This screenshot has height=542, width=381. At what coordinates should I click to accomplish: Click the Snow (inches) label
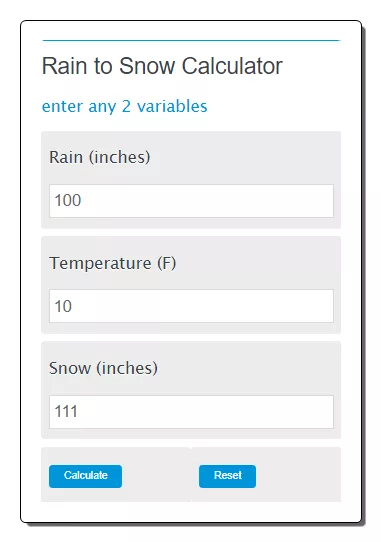103,368
